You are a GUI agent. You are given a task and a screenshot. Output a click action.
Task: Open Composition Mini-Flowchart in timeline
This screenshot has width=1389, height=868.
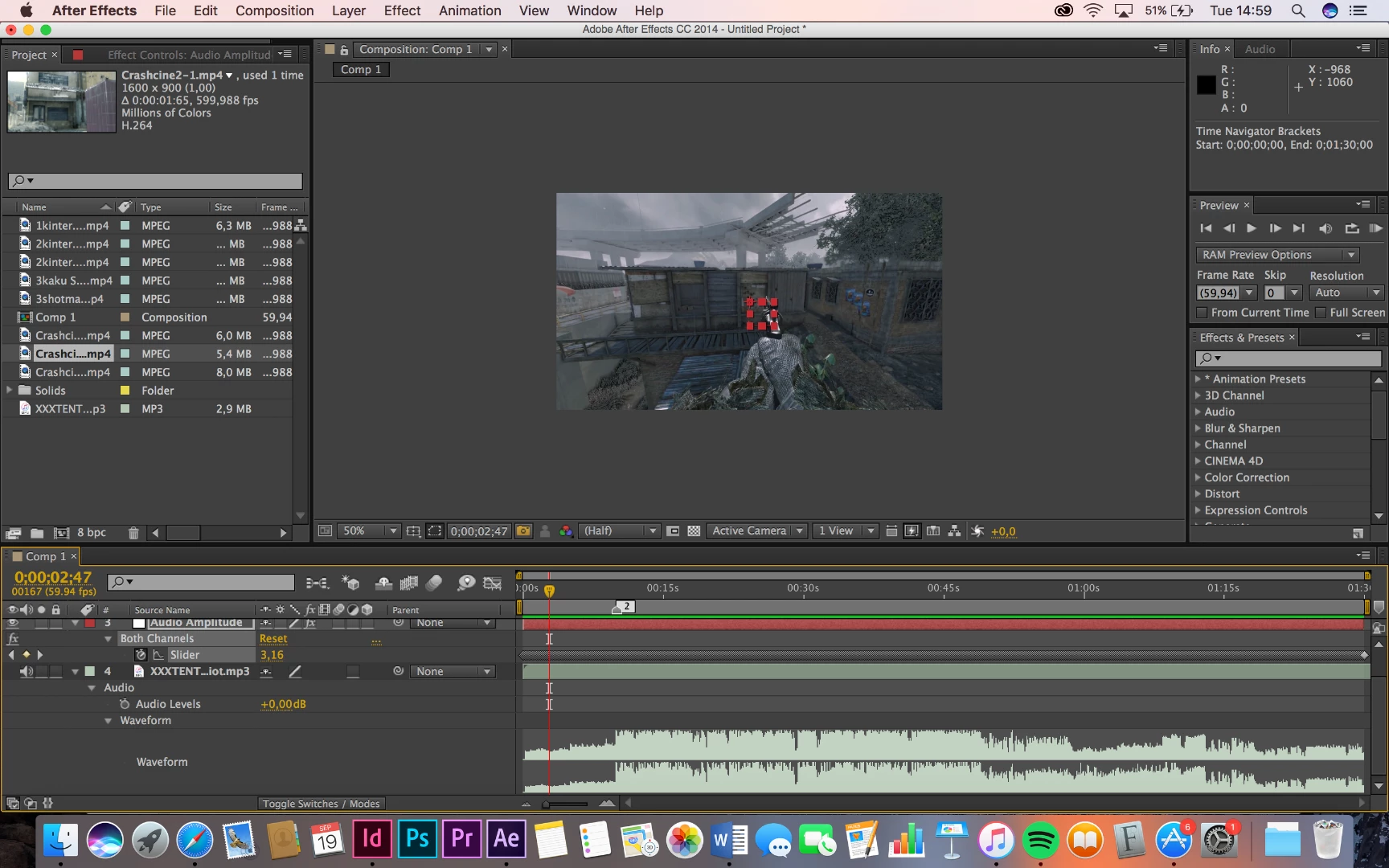tap(317, 583)
